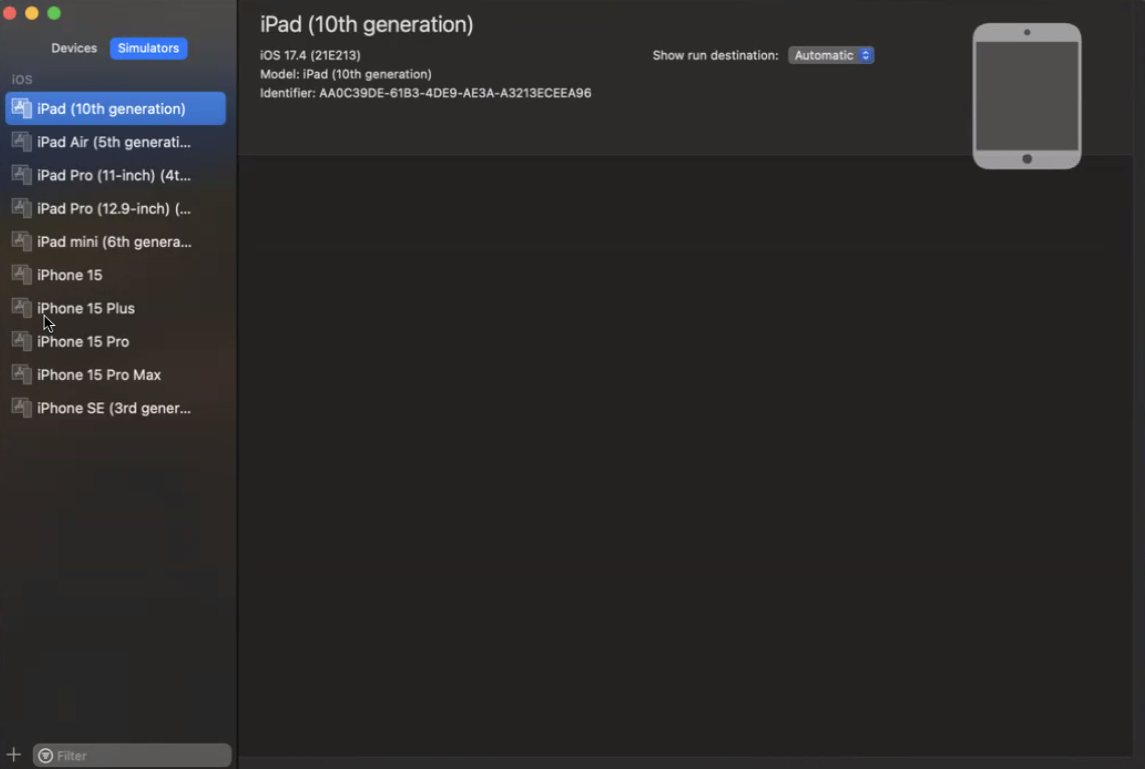This screenshot has height=769, width=1145.
Task: Click the iOS 17.4 (21E213) version text
Action: [310, 56]
